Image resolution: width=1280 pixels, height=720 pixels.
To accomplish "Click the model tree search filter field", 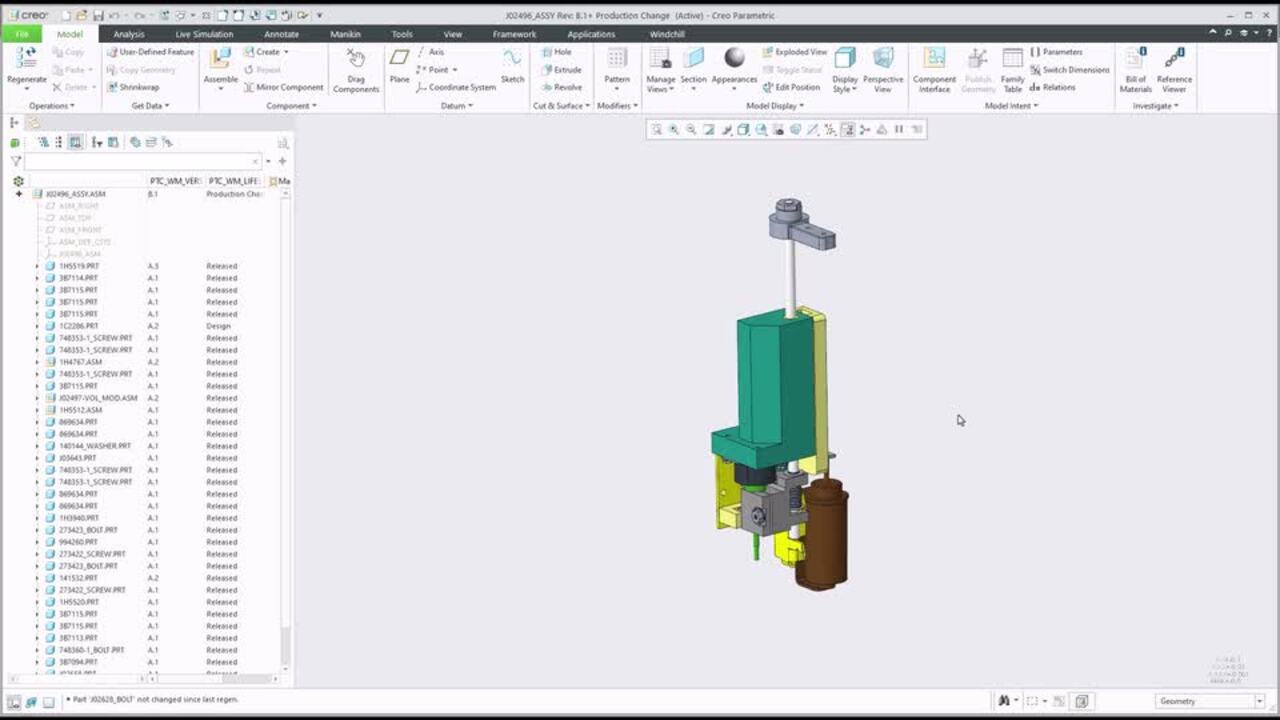I will coord(140,161).
